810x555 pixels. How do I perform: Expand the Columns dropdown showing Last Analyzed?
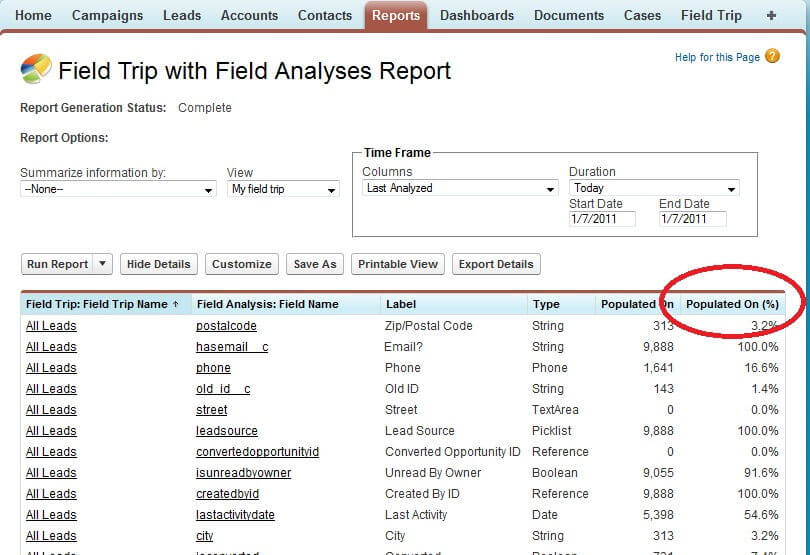click(x=460, y=188)
